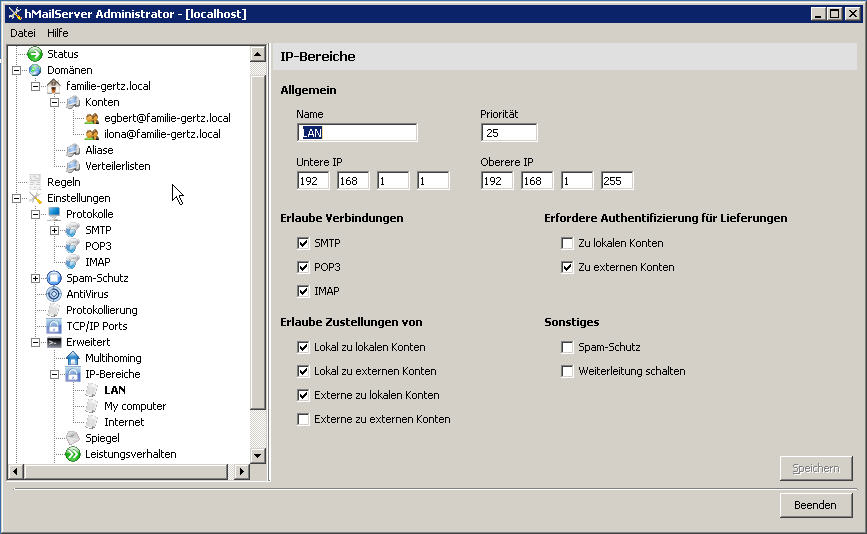This screenshot has height=534, width=867.
Task: Expand the Spam-Schutz tree node
Action: 35,278
